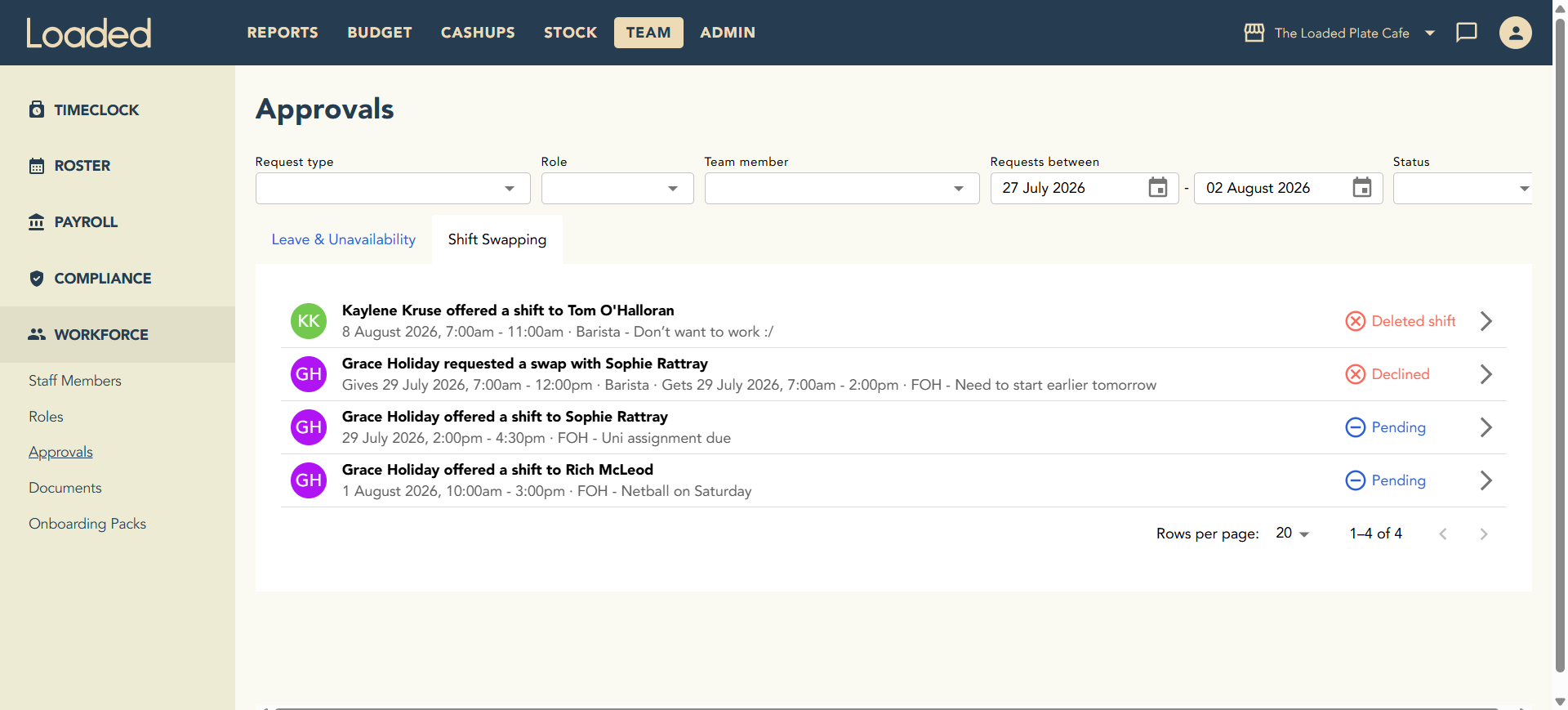Viewport: 1568px width, 710px height.
Task: Click 'Kaylene Kruse offered a shift to Tom O'Halloran'
Action: click(508, 310)
